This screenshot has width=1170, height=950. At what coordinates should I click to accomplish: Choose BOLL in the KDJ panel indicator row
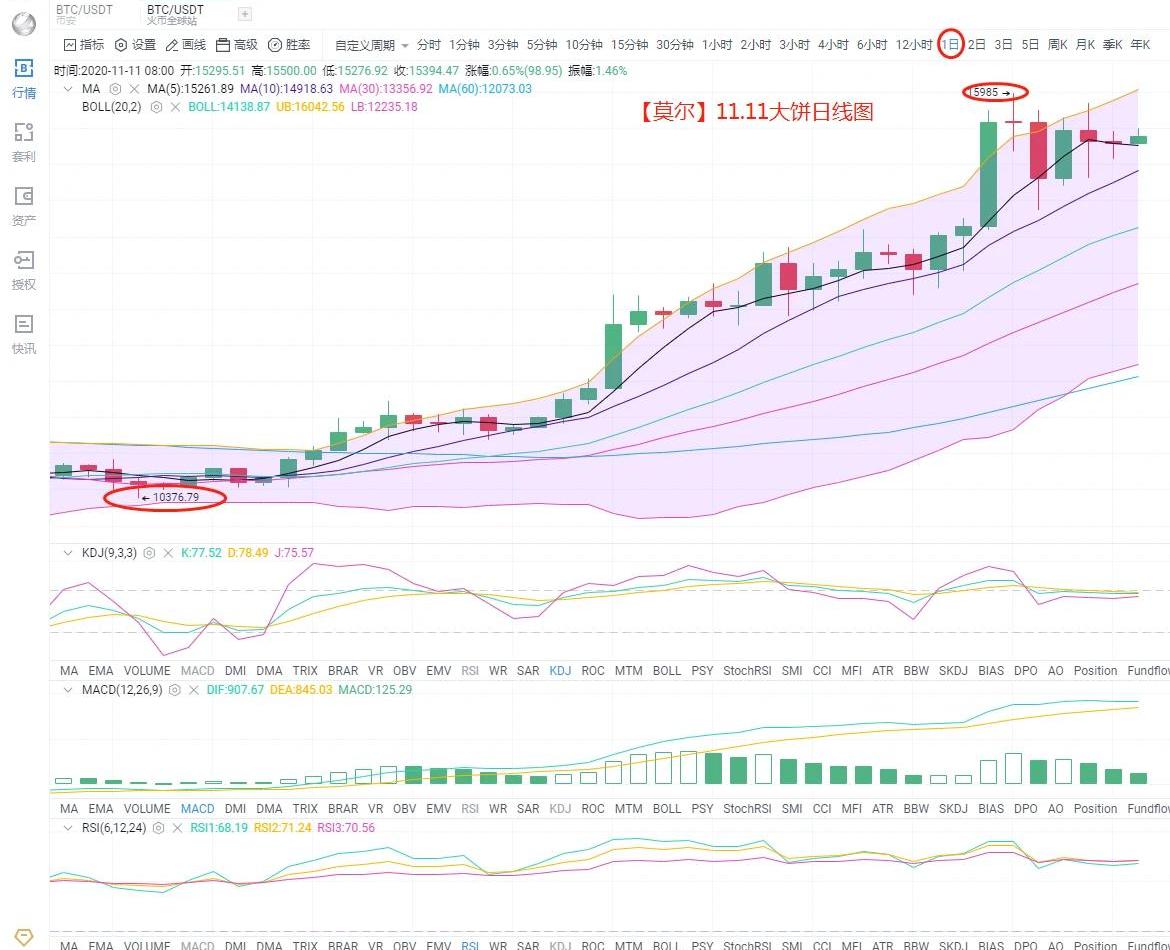click(x=666, y=671)
